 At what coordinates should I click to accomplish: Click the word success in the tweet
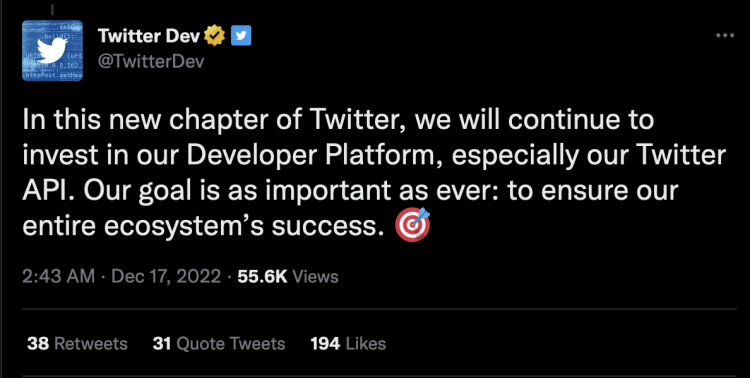(x=329, y=227)
